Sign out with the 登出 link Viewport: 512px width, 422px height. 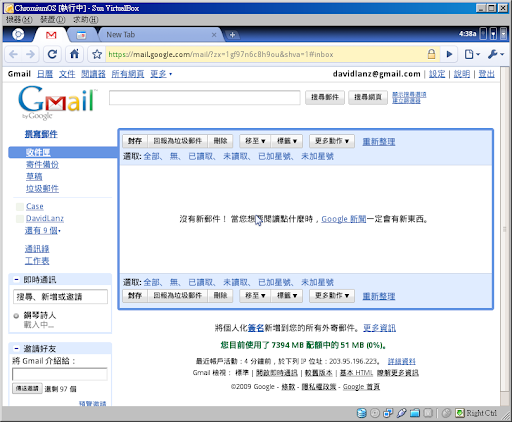pyautogui.click(x=486, y=74)
